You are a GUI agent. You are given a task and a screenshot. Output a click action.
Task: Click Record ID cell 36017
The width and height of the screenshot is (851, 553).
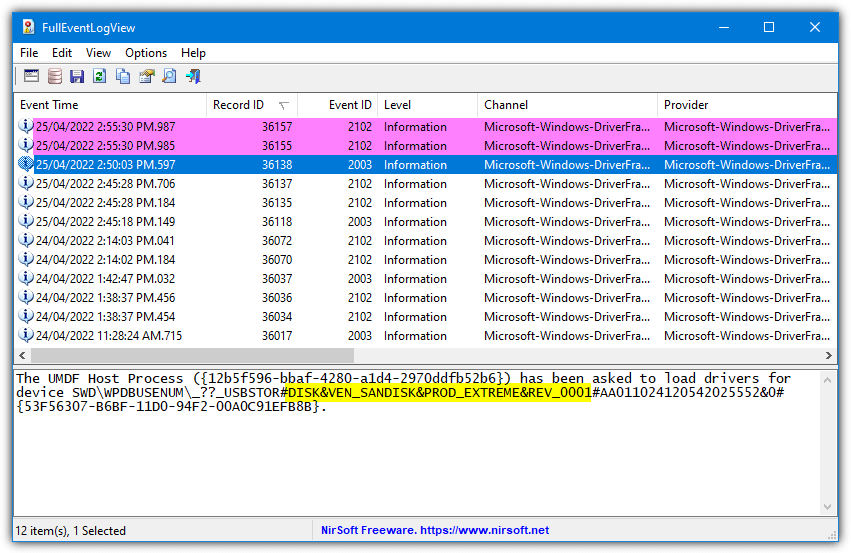pos(277,335)
